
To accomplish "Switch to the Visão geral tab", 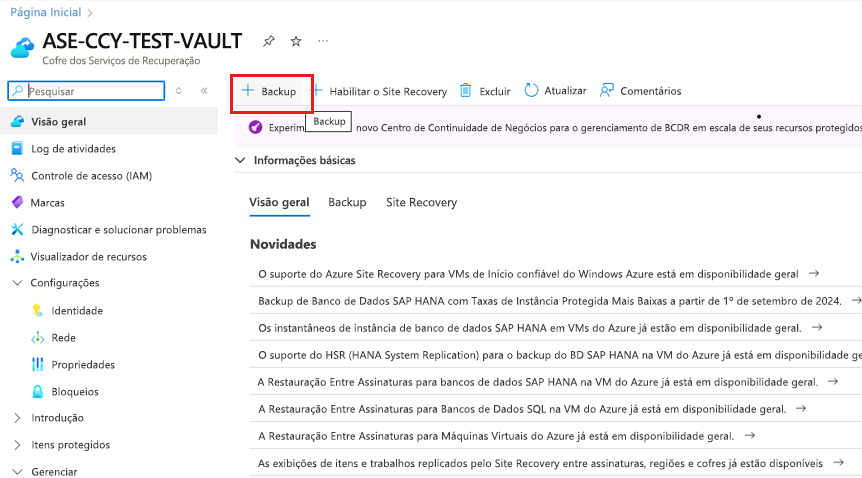I will coord(279,202).
